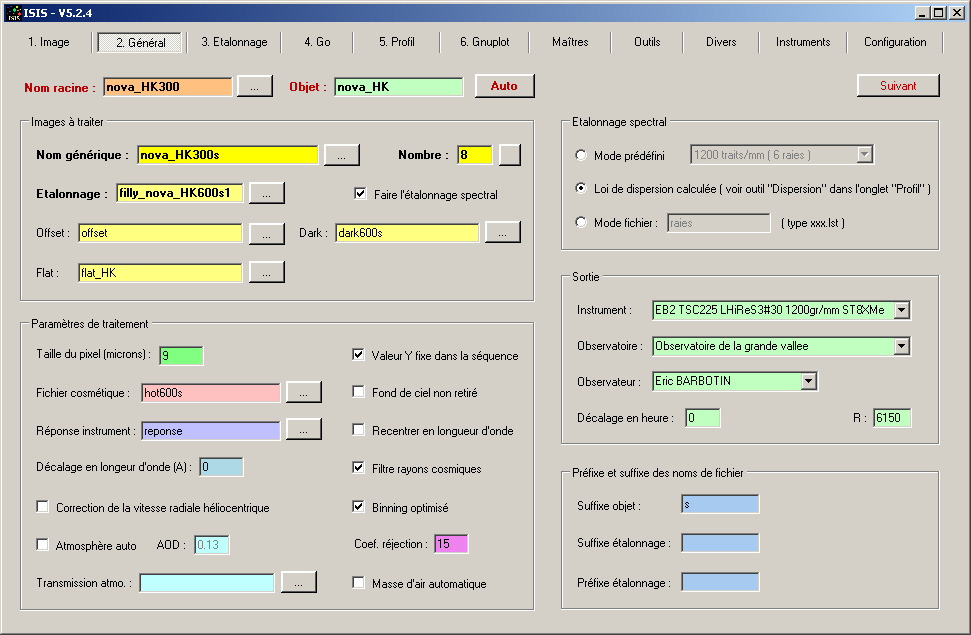Browse for Réponse instrument file
This screenshot has width=971, height=635.
click(303, 430)
